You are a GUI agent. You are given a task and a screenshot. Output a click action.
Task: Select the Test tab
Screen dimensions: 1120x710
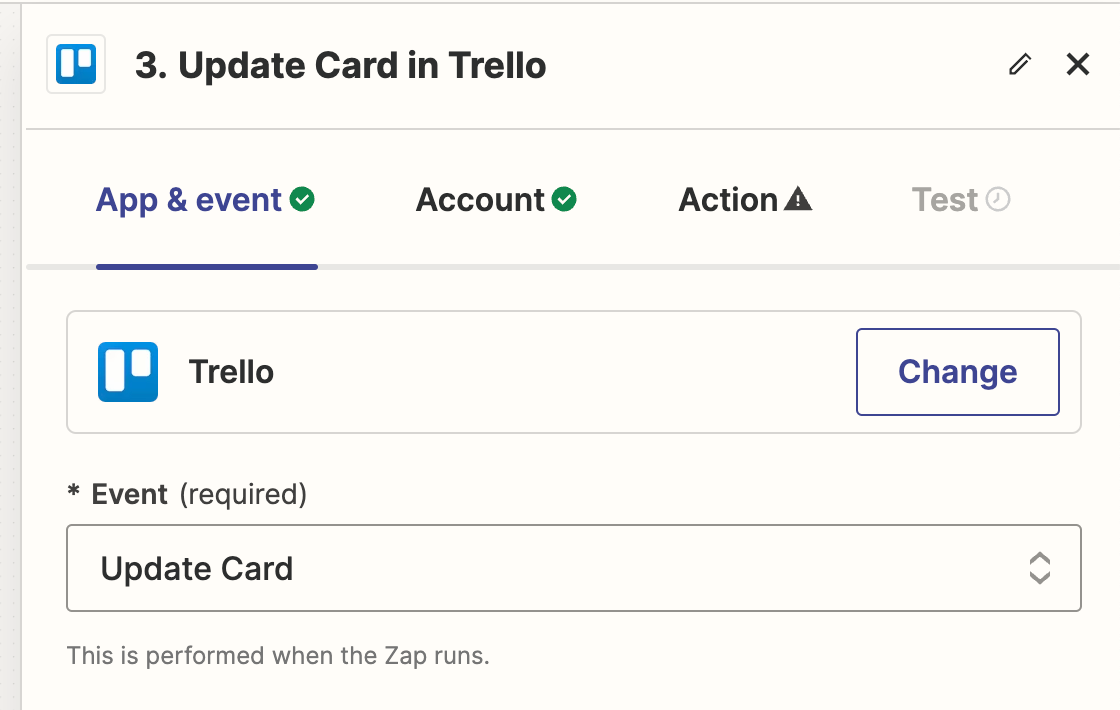click(x=944, y=199)
